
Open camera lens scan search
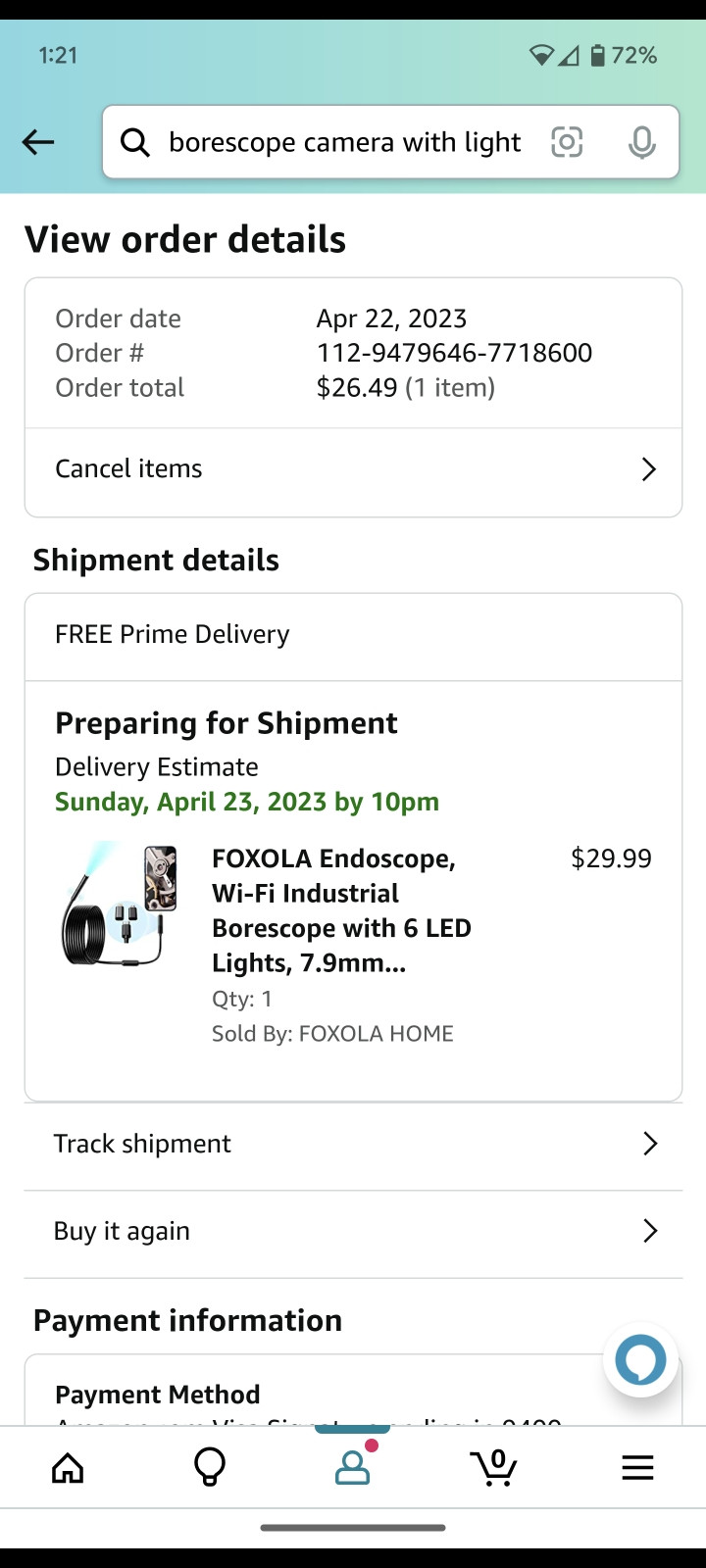567,142
